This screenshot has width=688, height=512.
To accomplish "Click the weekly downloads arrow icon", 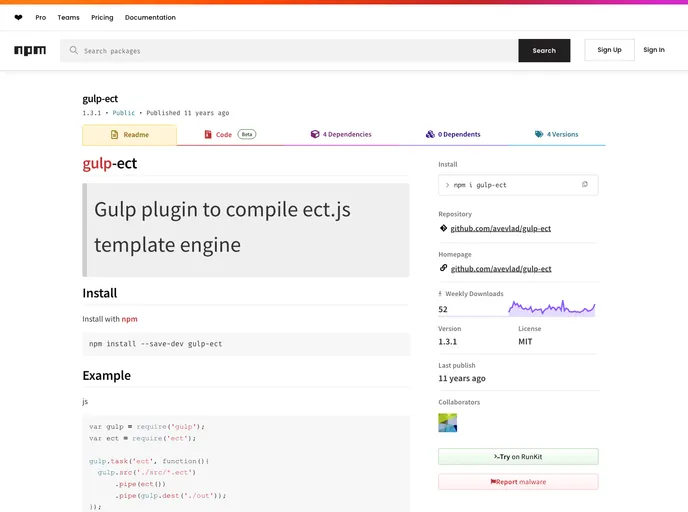I will point(440,294).
